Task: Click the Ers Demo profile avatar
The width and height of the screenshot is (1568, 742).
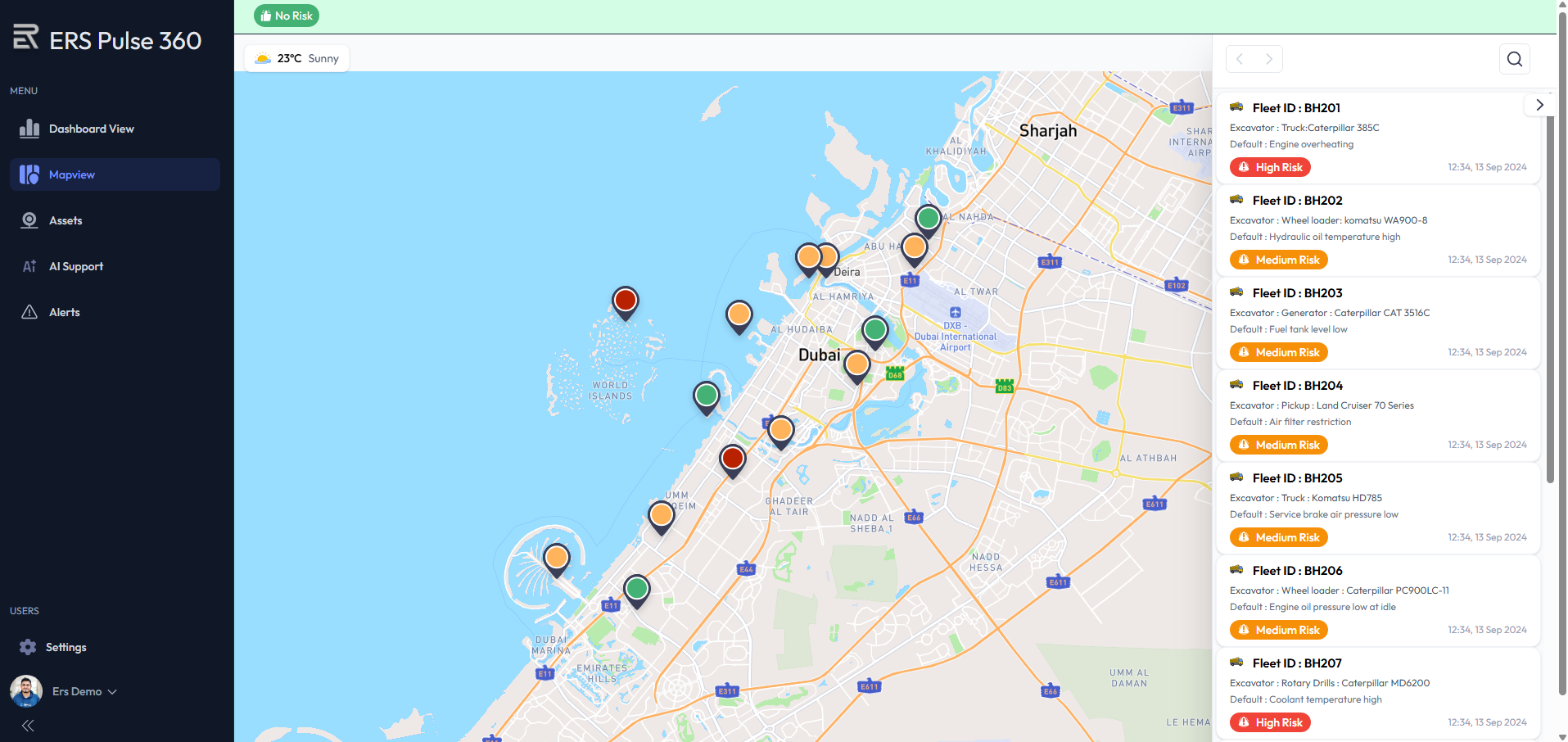Action: [26, 691]
